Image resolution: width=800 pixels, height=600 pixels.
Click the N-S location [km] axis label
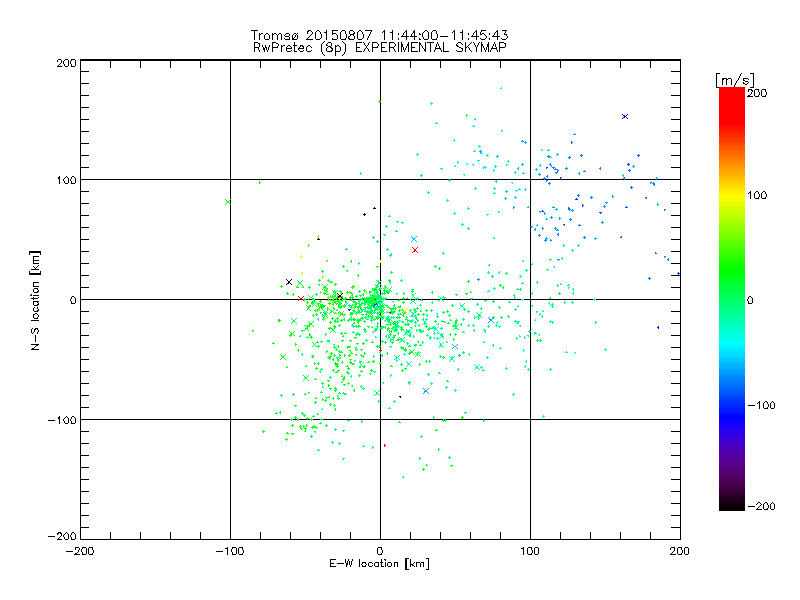click(36, 300)
